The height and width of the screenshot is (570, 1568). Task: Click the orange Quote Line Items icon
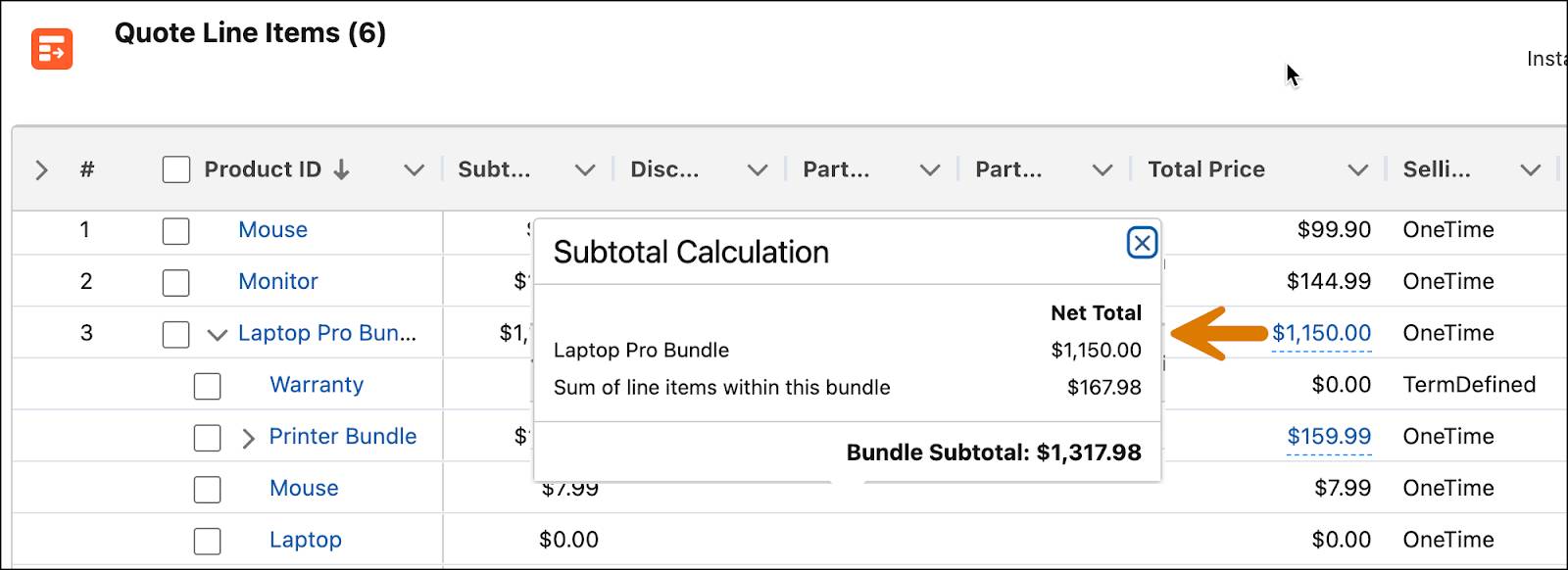pos(52,48)
